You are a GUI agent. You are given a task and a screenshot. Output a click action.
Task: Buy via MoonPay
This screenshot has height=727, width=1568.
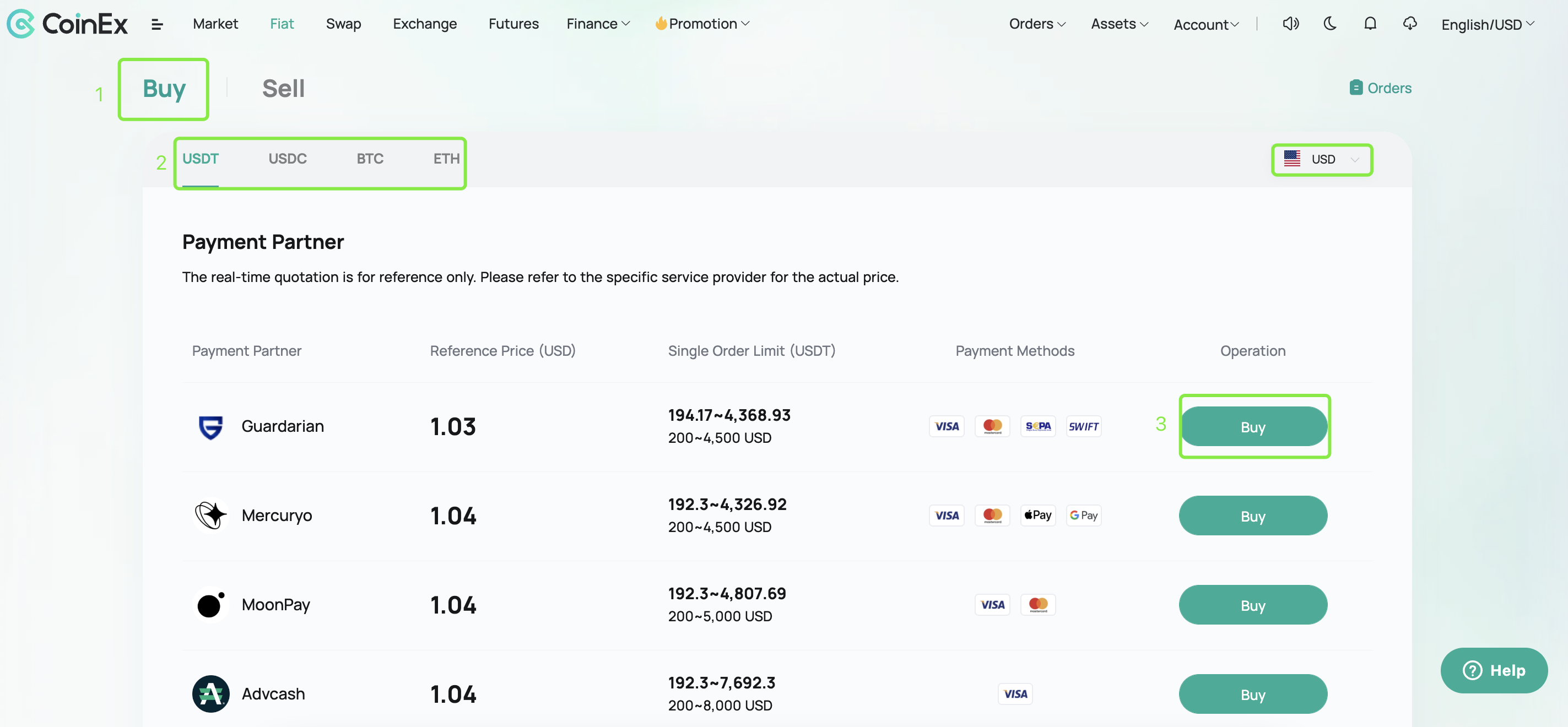tap(1253, 605)
